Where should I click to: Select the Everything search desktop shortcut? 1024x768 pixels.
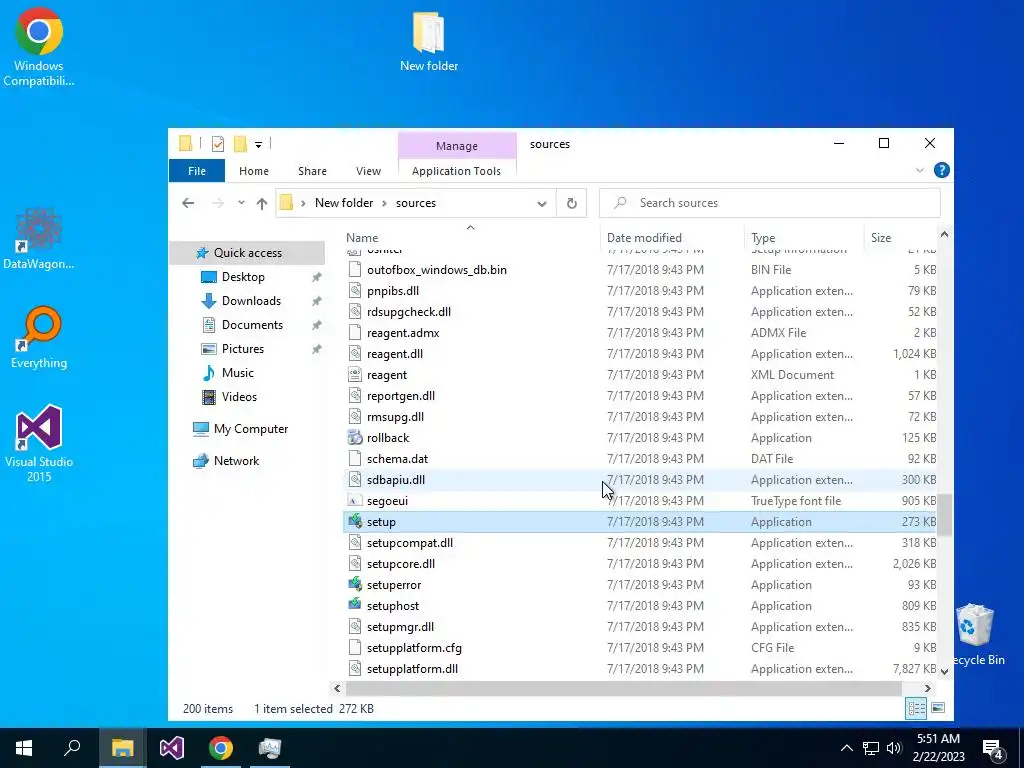pyautogui.click(x=39, y=337)
